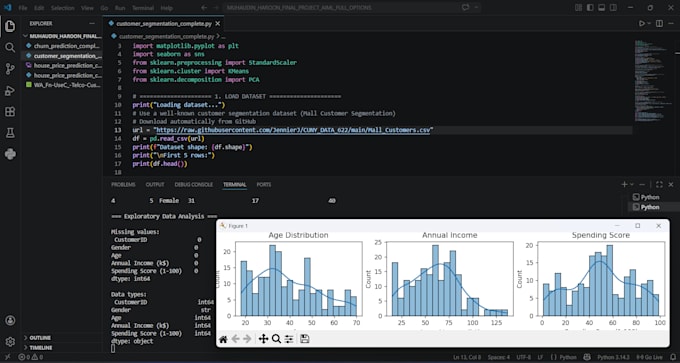
Task: Open the Explorer view in activity bar
Action: 10,26
